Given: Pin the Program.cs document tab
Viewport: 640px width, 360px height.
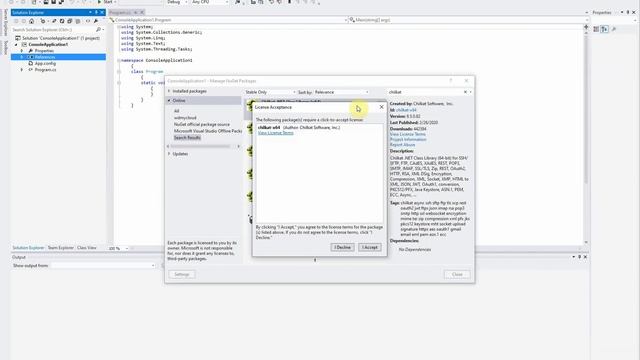Looking at the screenshot, I should (136, 12).
